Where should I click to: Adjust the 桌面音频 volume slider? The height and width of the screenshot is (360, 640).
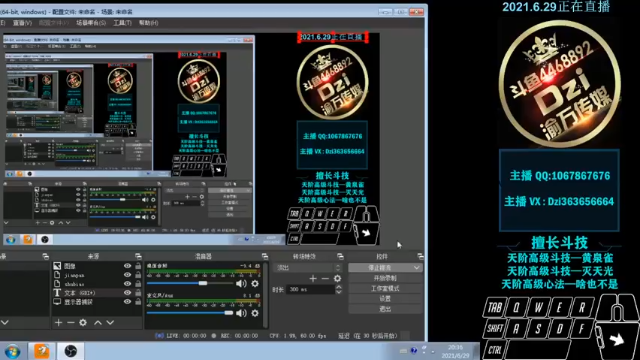(203, 283)
